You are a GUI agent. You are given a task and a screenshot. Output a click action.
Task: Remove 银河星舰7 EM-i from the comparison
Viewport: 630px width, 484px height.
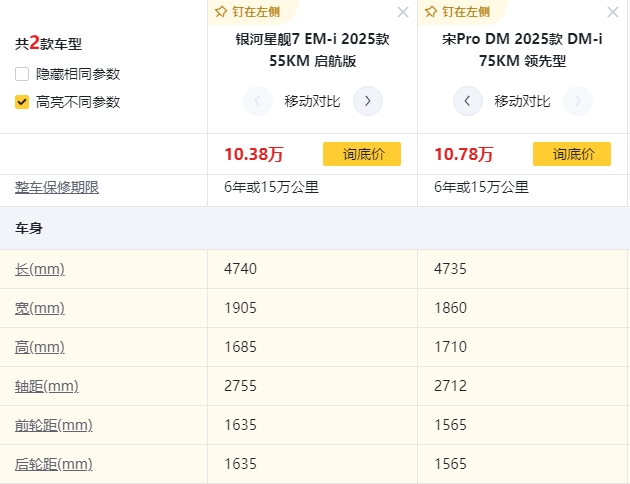403,12
